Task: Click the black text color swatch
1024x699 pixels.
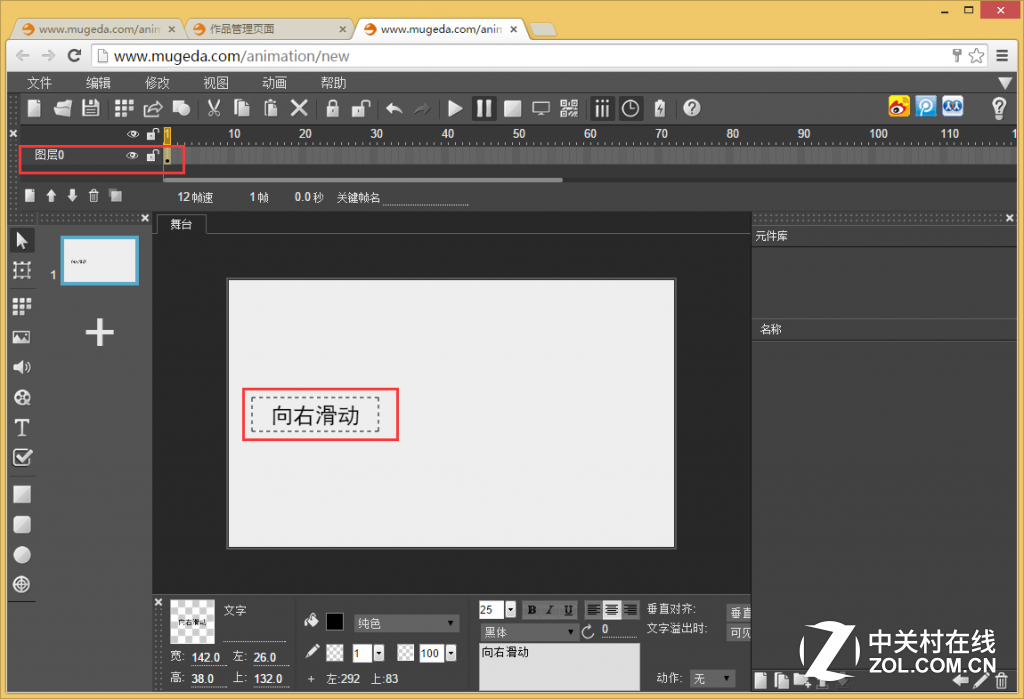Action: [x=334, y=621]
